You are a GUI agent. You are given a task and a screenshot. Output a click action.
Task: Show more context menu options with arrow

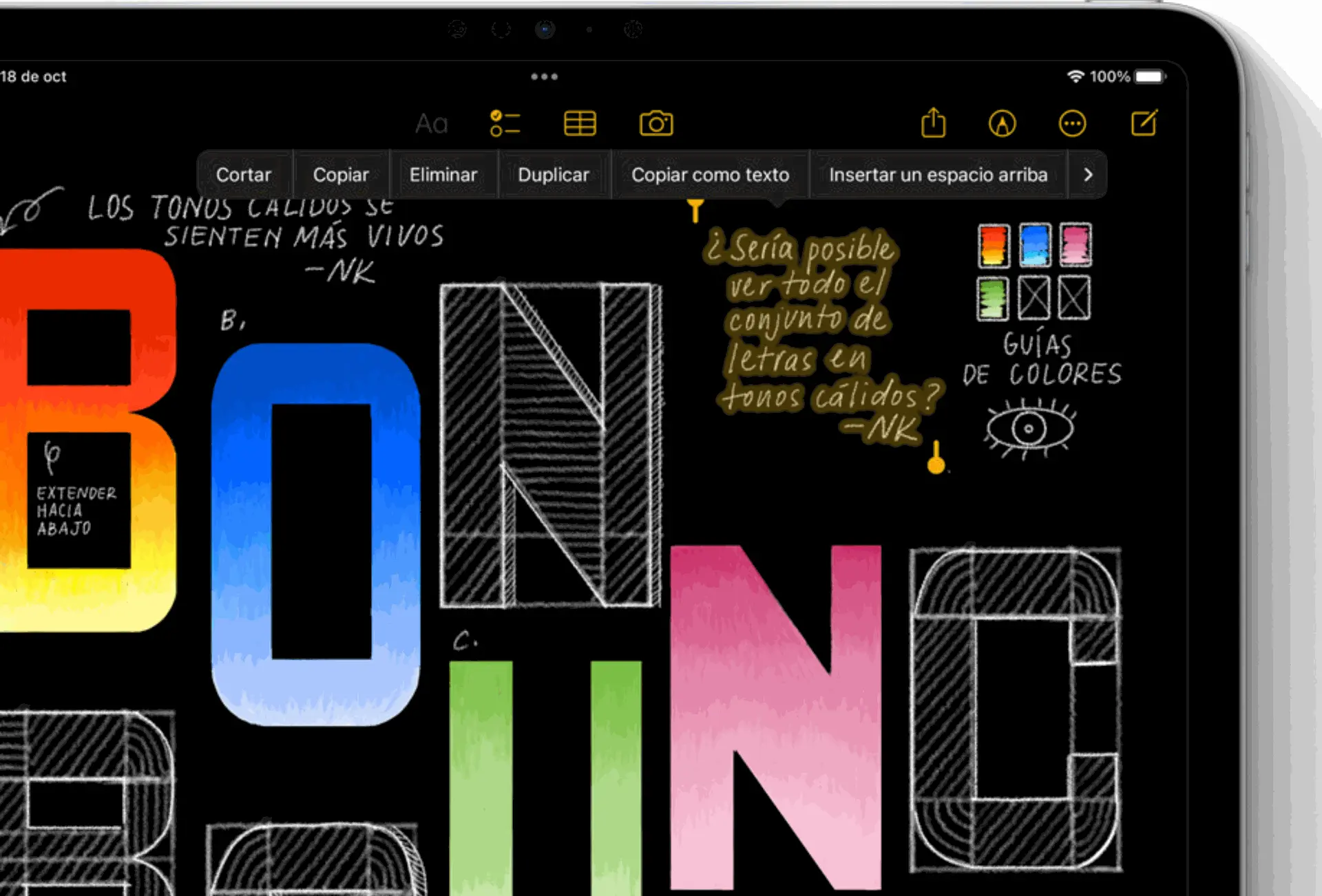click(x=1088, y=175)
